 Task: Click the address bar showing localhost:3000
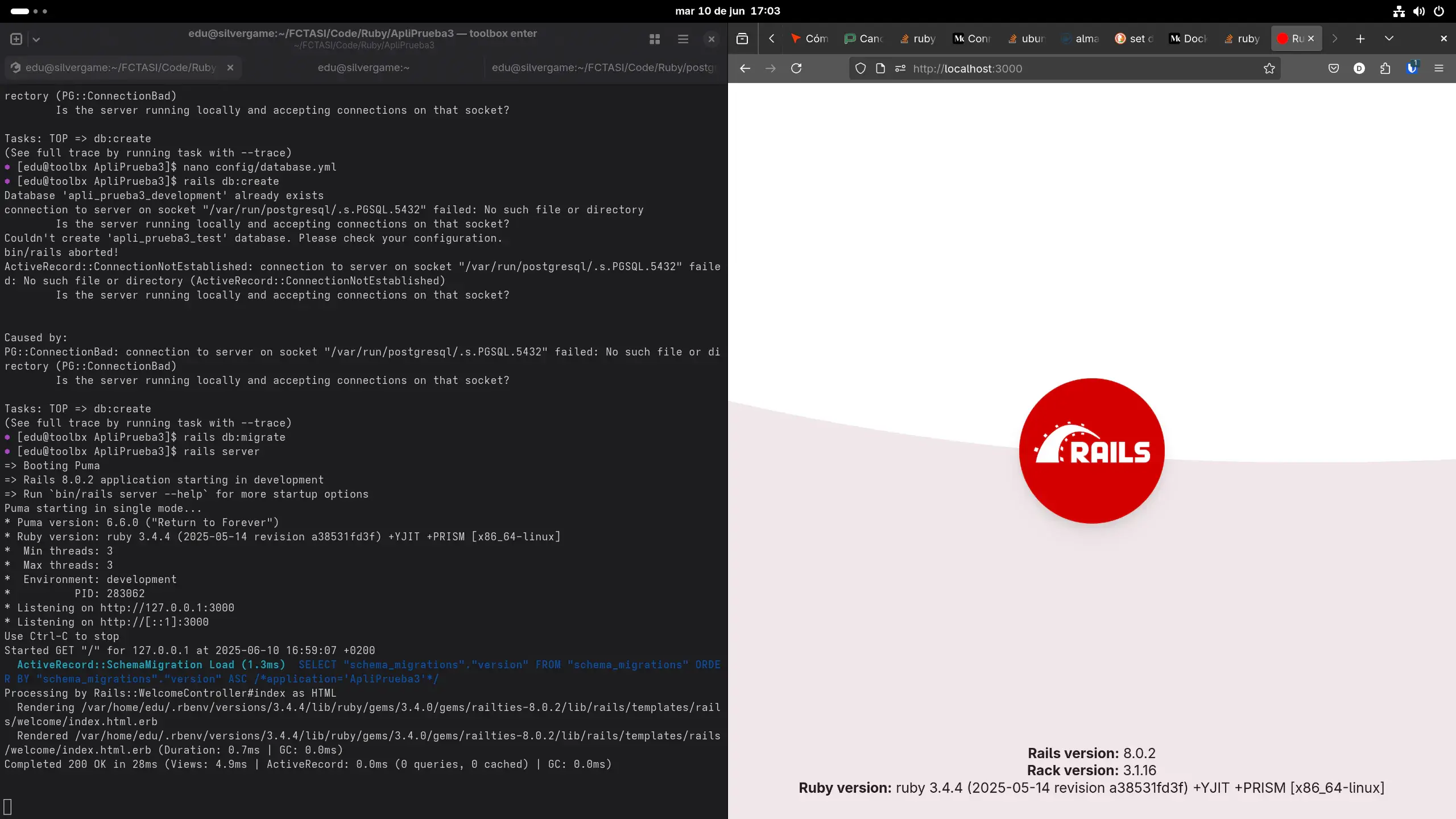[1064, 68]
